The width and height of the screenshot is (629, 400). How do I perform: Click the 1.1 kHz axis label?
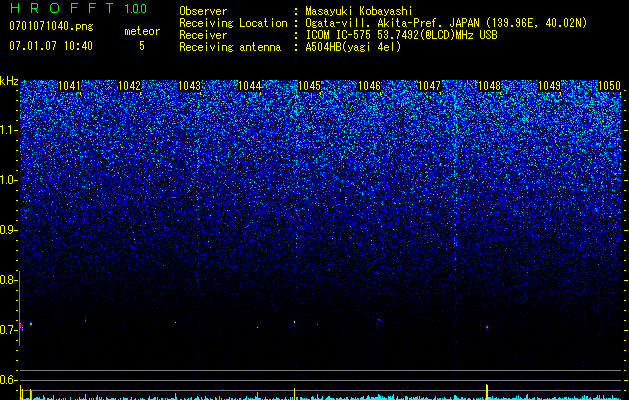pyautogui.click(x=9, y=130)
